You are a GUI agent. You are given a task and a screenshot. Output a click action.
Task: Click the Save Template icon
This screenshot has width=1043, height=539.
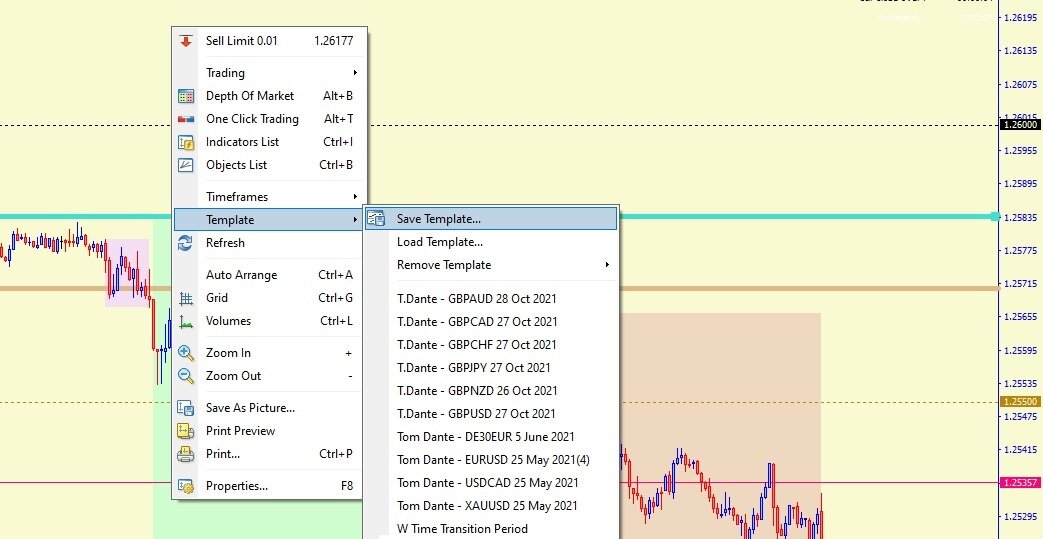(x=376, y=219)
